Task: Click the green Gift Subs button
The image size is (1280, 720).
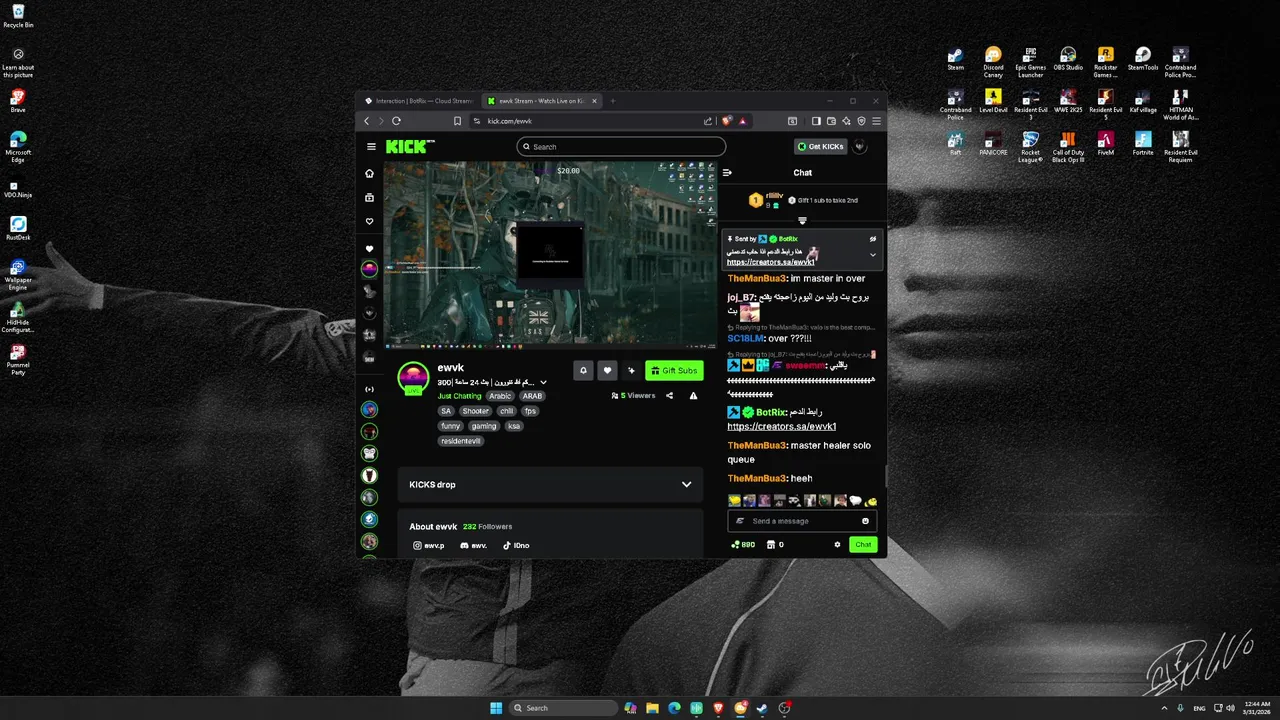Action: 674,370
